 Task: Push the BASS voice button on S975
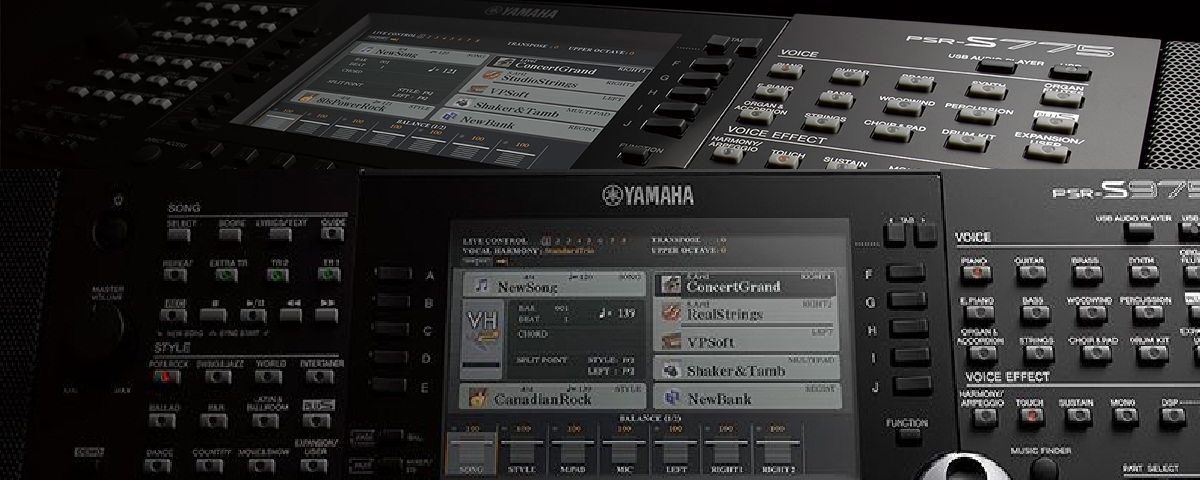pyautogui.click(x=1034, y=313)
